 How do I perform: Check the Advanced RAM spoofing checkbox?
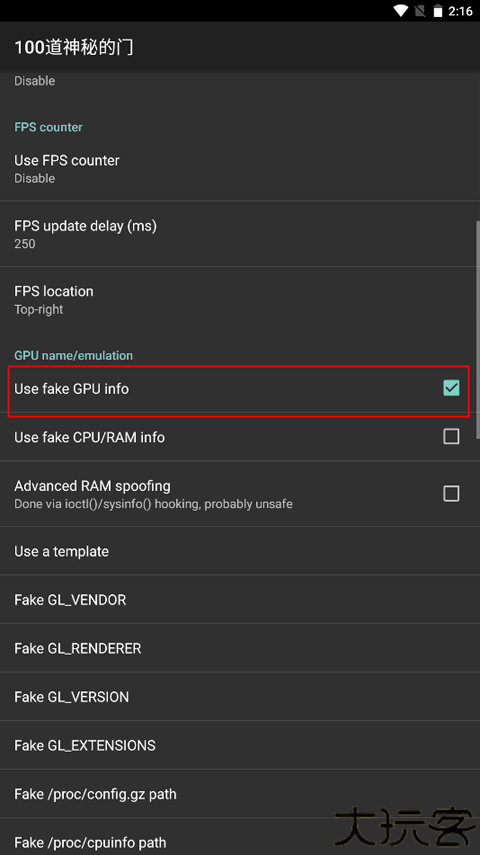tap(451, 493)
